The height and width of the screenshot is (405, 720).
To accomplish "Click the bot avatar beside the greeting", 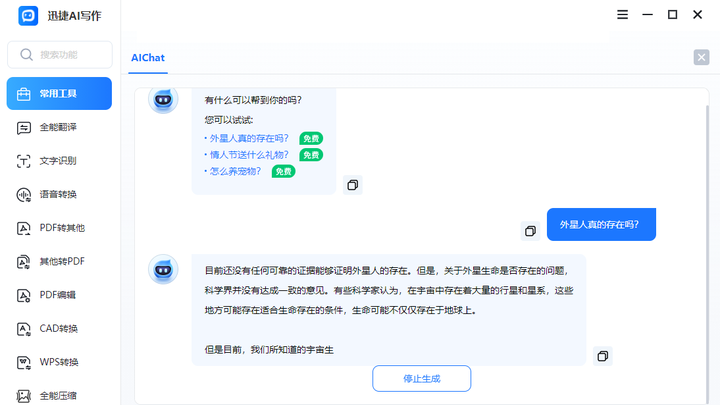I will click(x=163, y=99).
